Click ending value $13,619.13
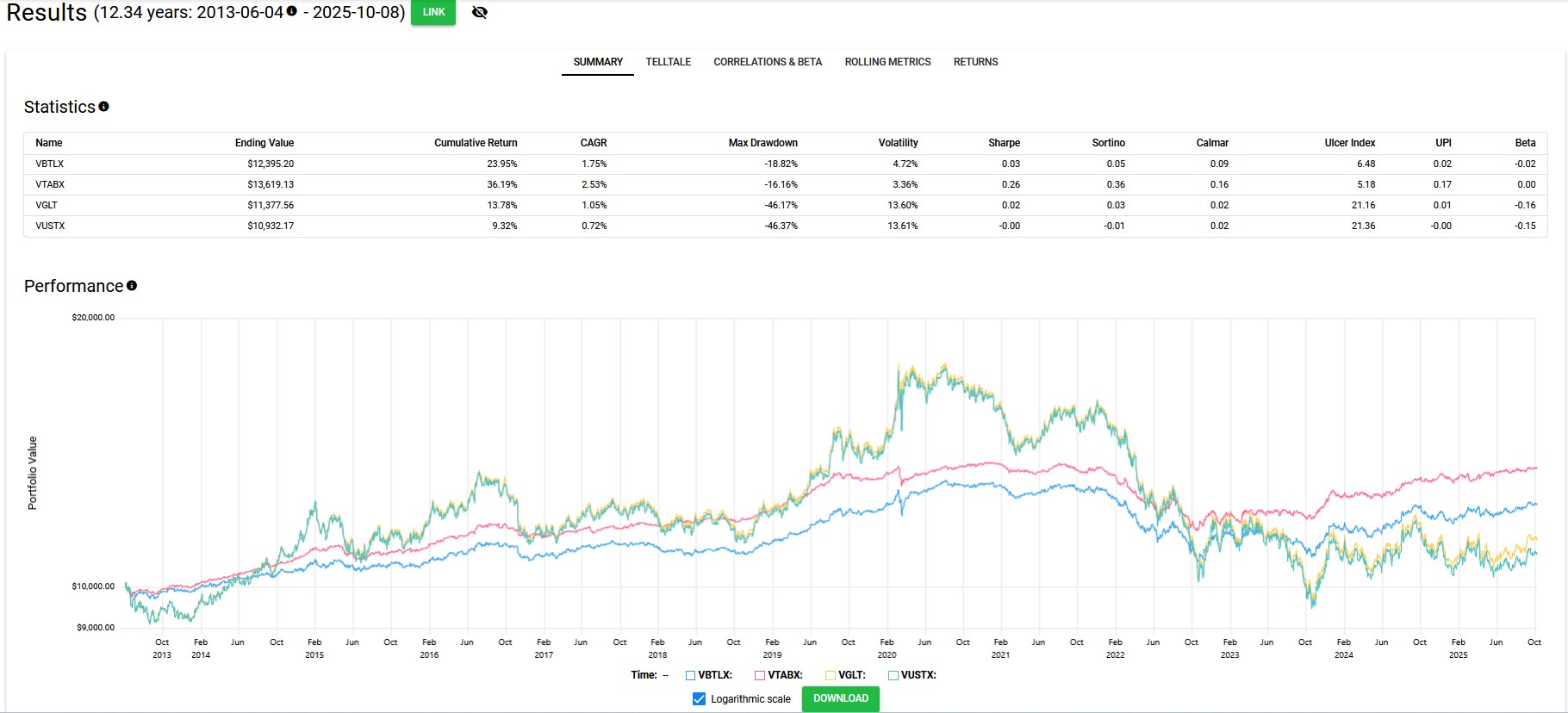 271,184
